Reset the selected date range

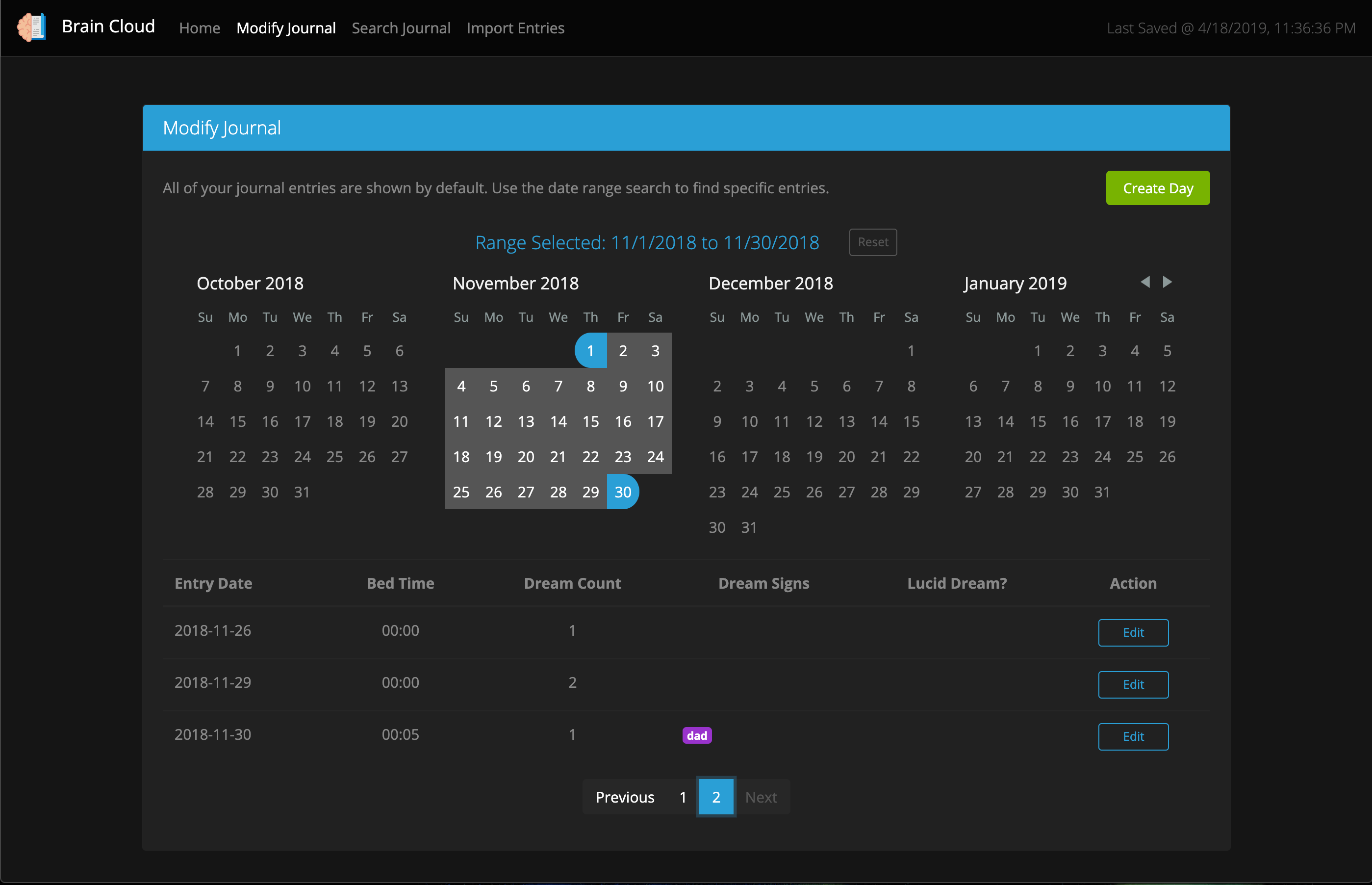pyautogui.click(x=872, y=242)
